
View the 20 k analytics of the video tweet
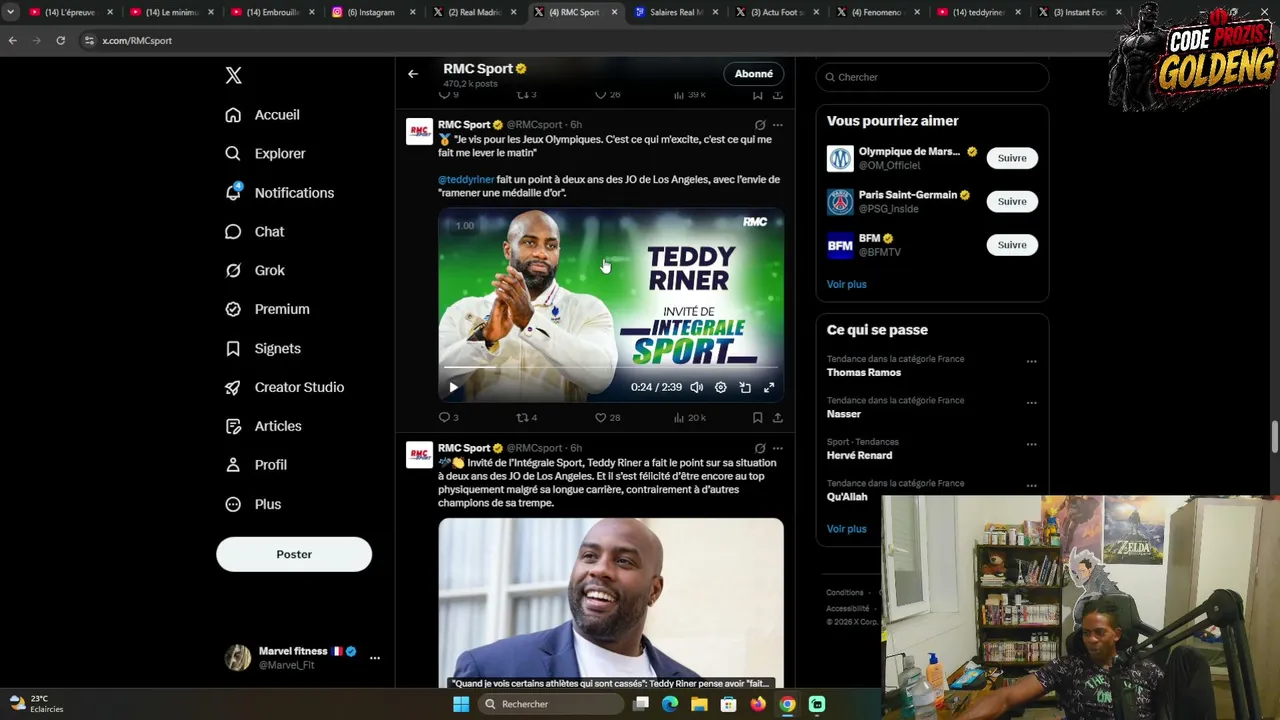point(689,418)
